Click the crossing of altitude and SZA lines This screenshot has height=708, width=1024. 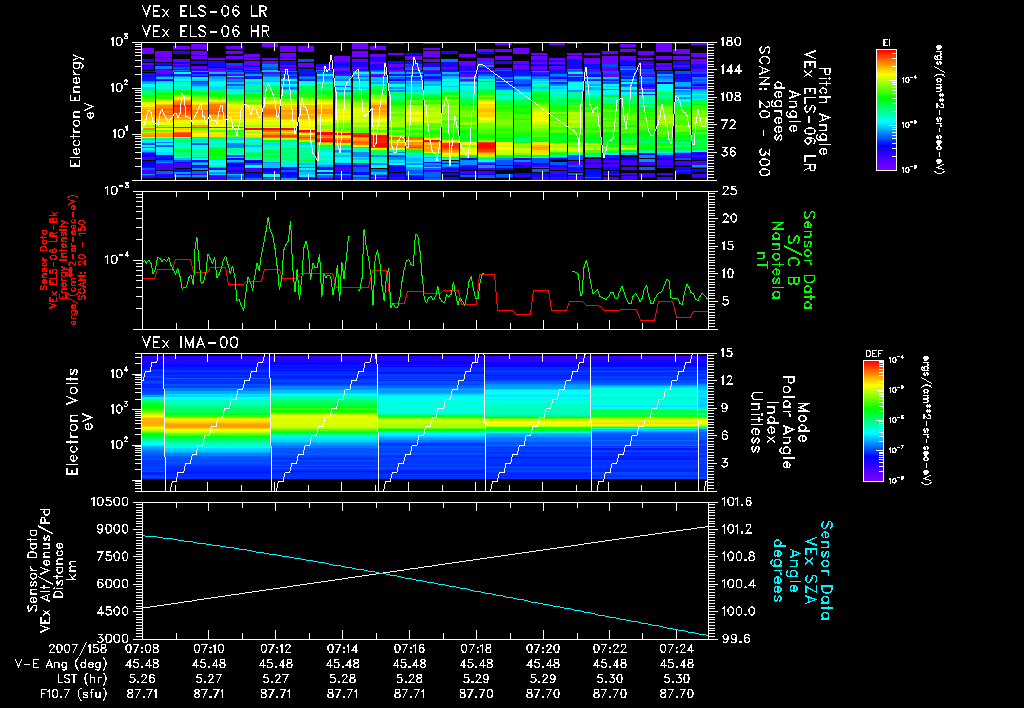click(x=381, y=573)
